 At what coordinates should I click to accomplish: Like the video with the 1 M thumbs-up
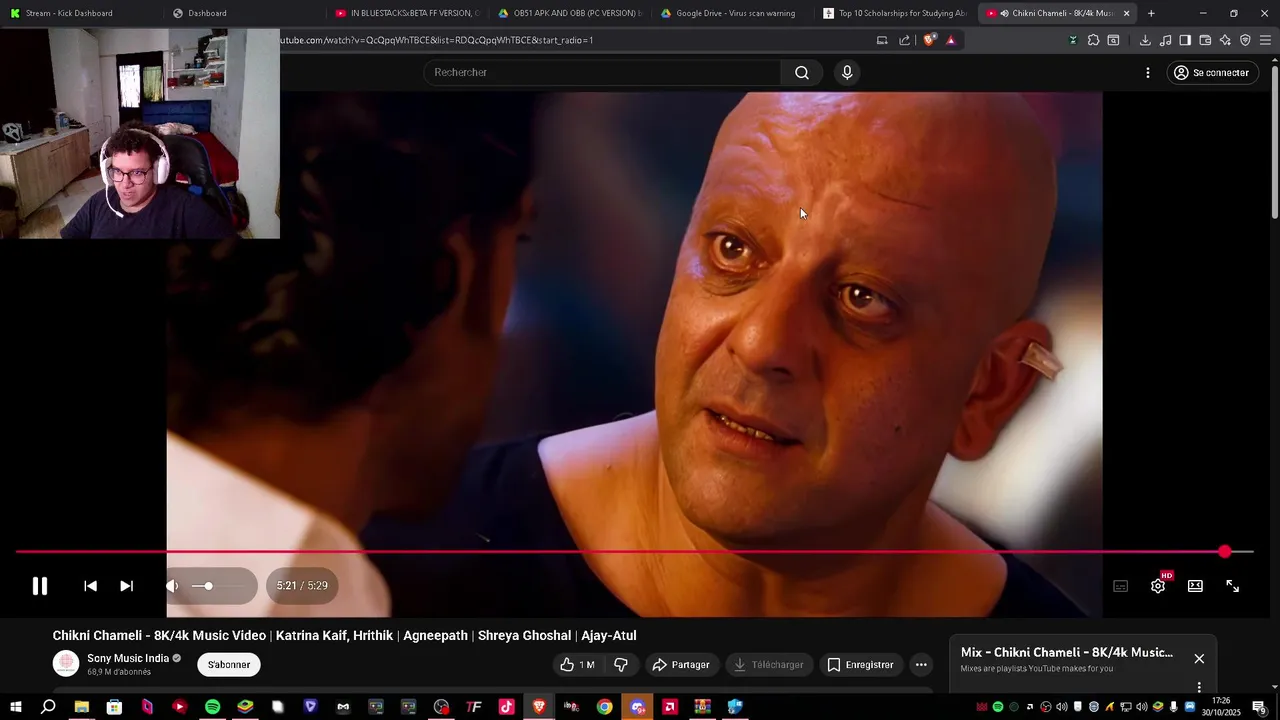pos(577,665)
